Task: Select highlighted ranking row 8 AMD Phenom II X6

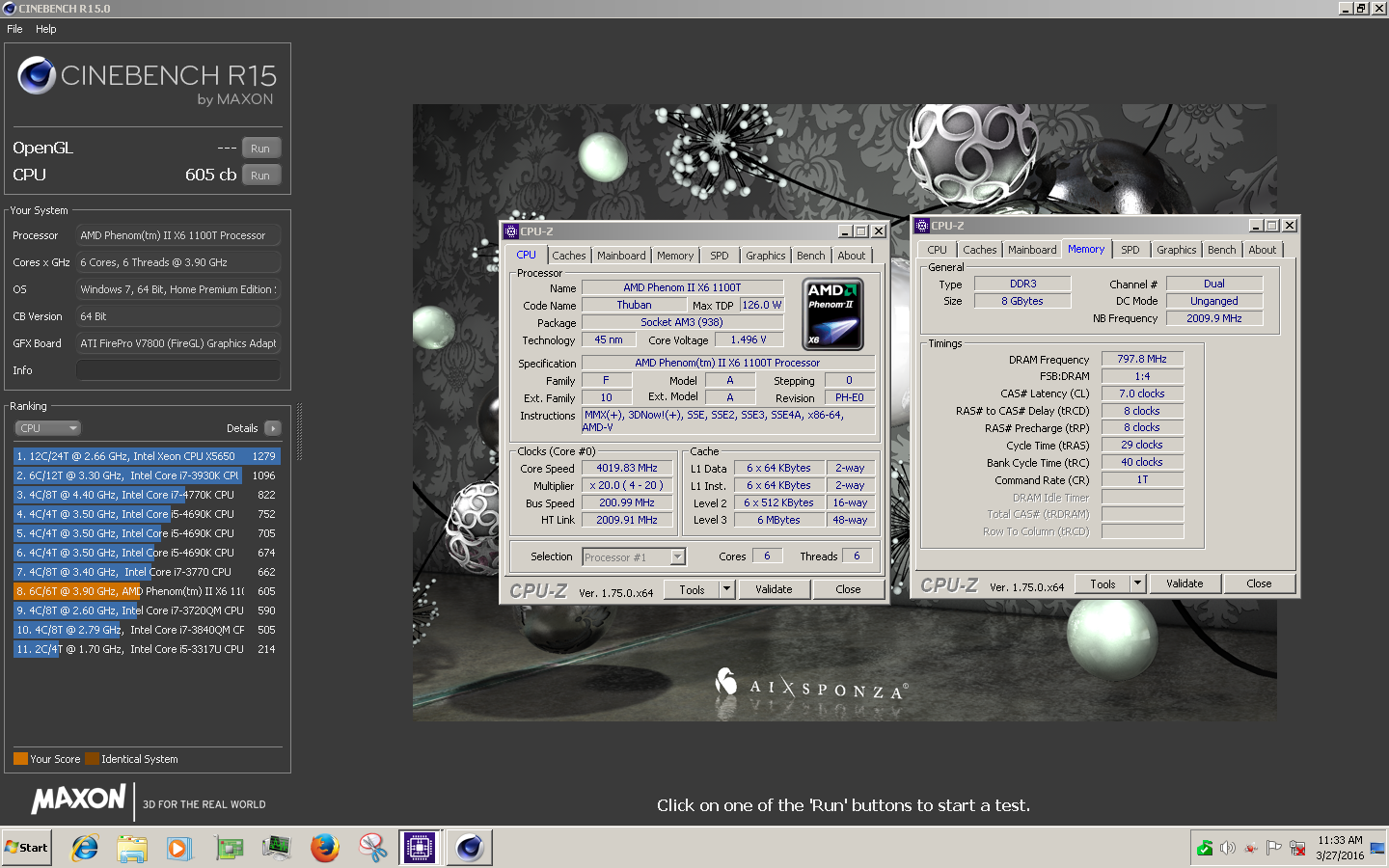Action: (147, 591)
